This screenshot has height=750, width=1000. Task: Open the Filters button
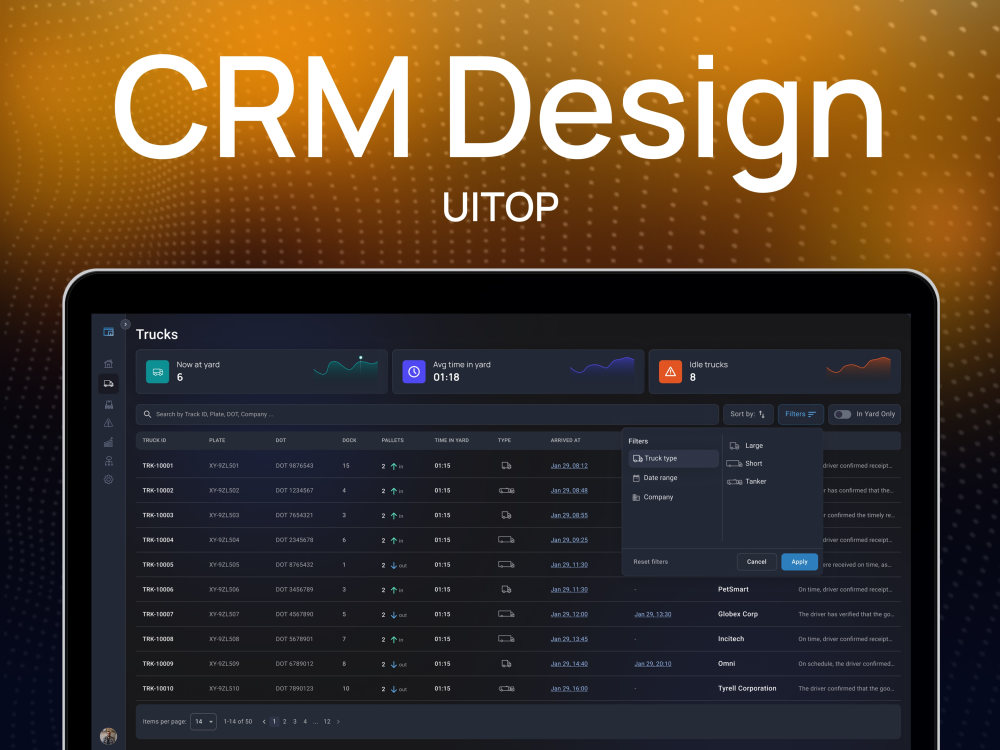[800, 414]
